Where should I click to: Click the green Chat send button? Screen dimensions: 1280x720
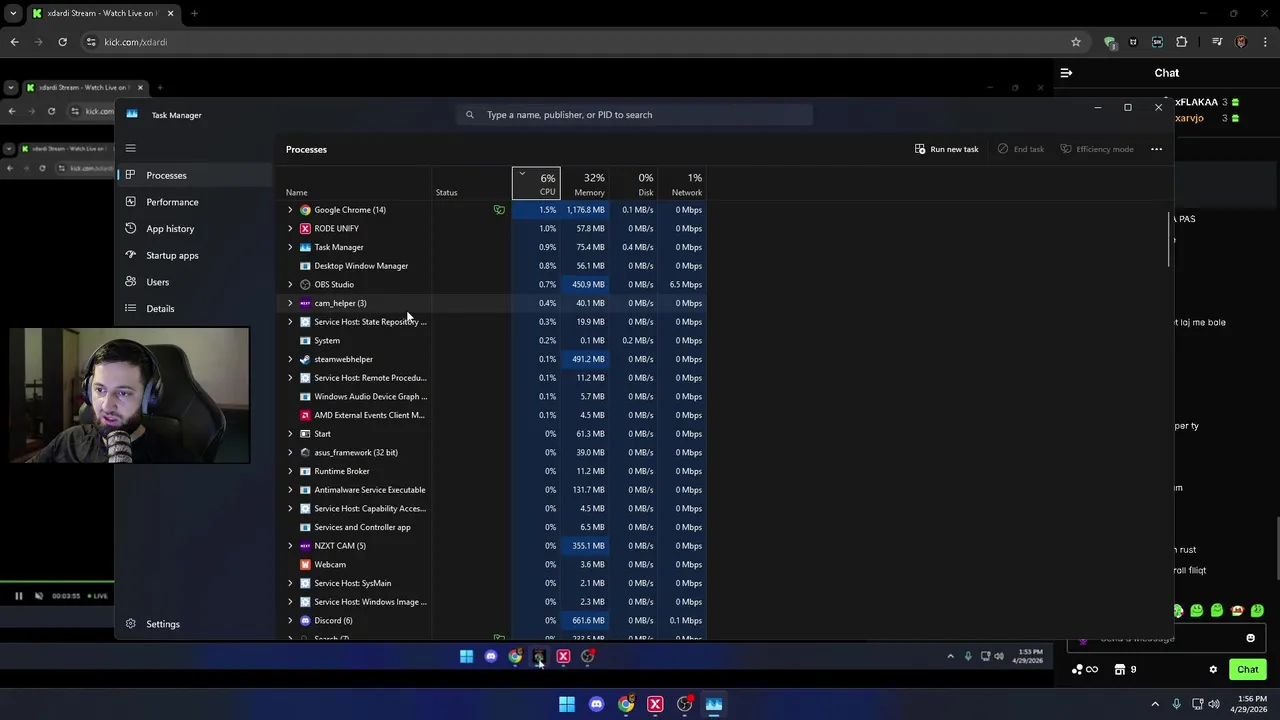[x=1248, y=670]
